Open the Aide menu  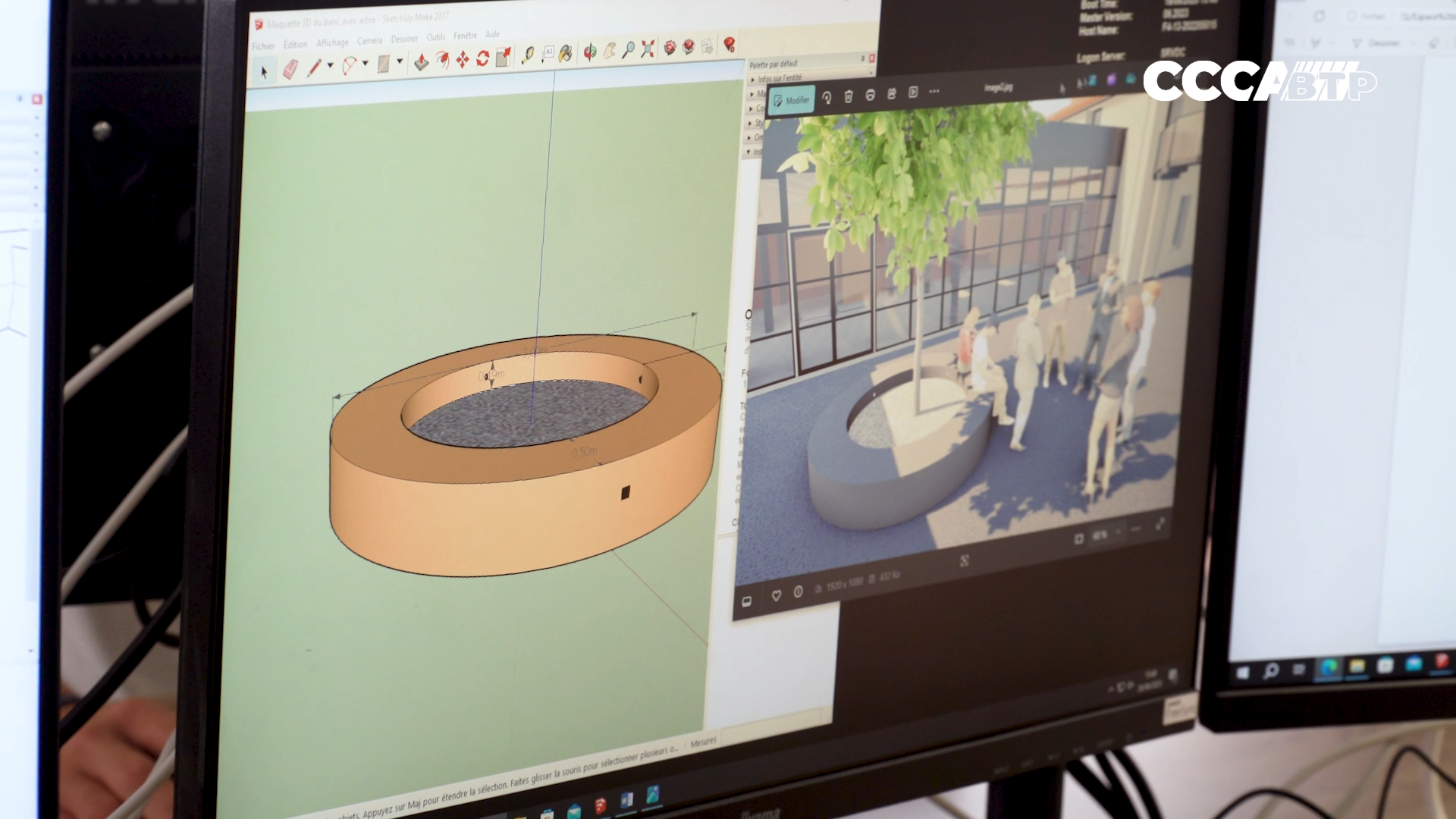pyautogui.click(x=492, y=34)
